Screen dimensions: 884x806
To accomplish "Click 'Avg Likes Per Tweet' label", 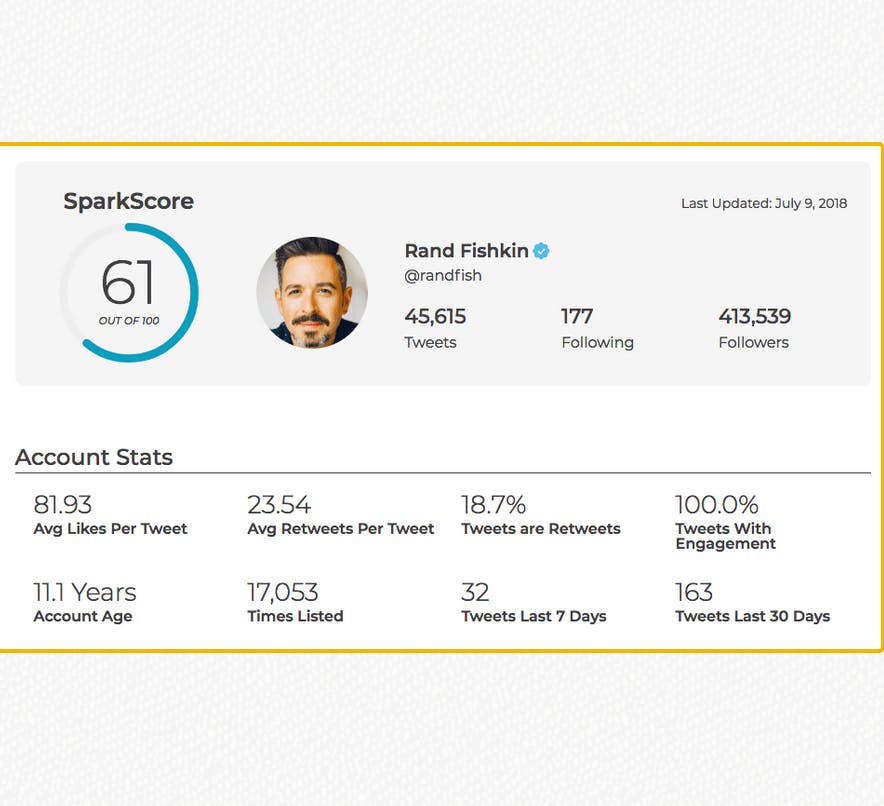I will click(x=110, y=529).
